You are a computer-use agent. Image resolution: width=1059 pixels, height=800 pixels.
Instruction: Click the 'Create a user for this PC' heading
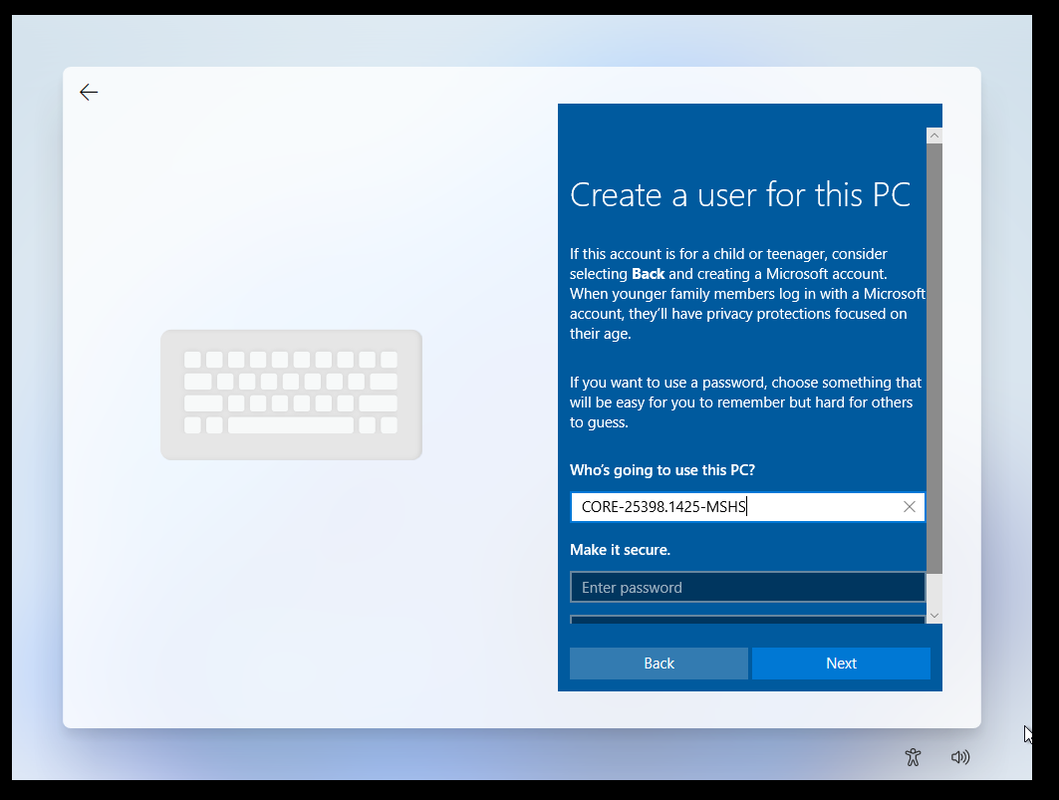pos(740,195)
